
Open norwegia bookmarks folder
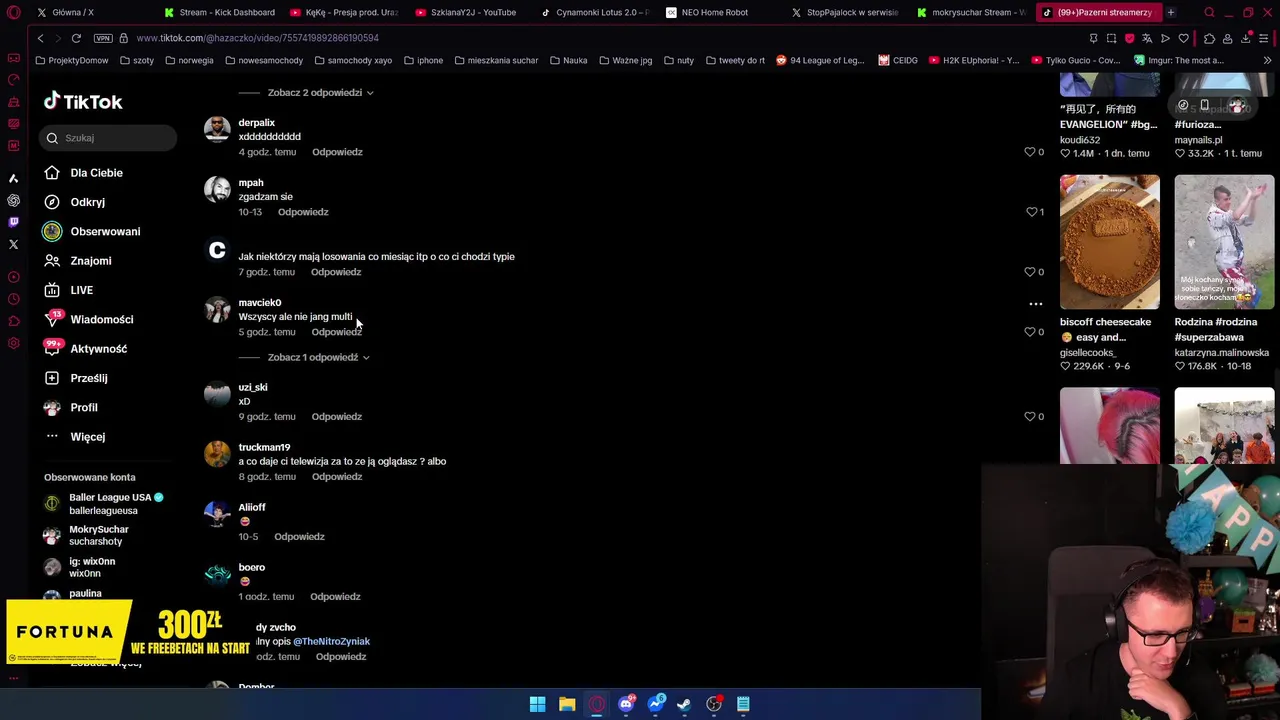coord(189,60)
